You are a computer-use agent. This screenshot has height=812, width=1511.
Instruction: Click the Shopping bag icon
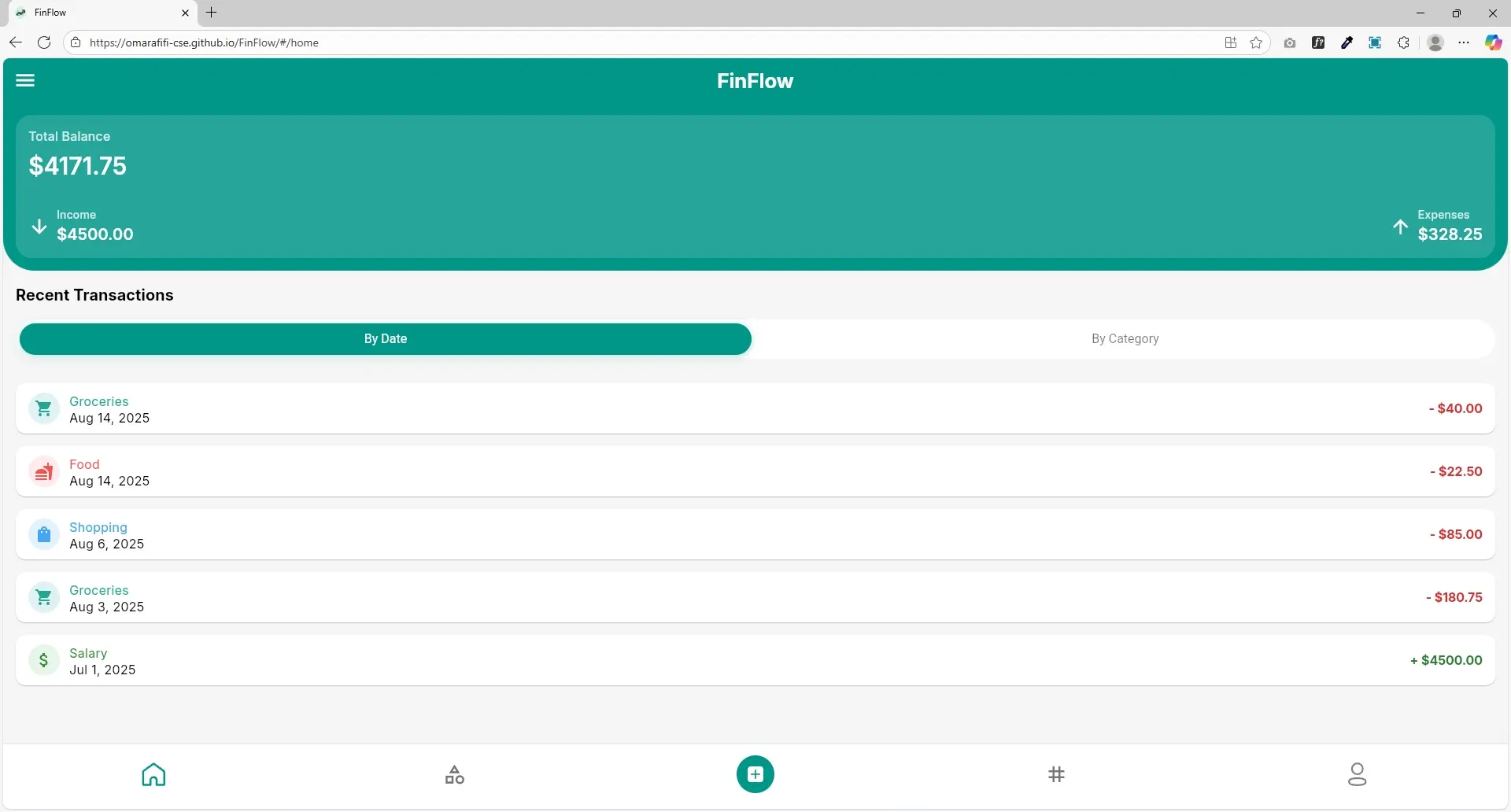coord(44,534)
